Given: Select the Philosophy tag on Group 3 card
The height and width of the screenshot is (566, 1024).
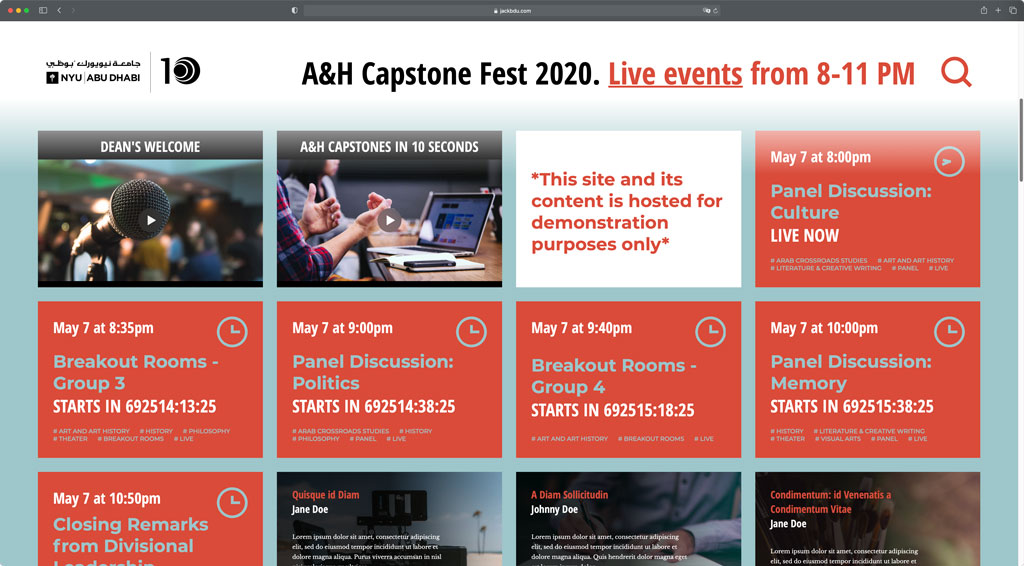Looking at the screenshot, I should (x=206, y=431).
